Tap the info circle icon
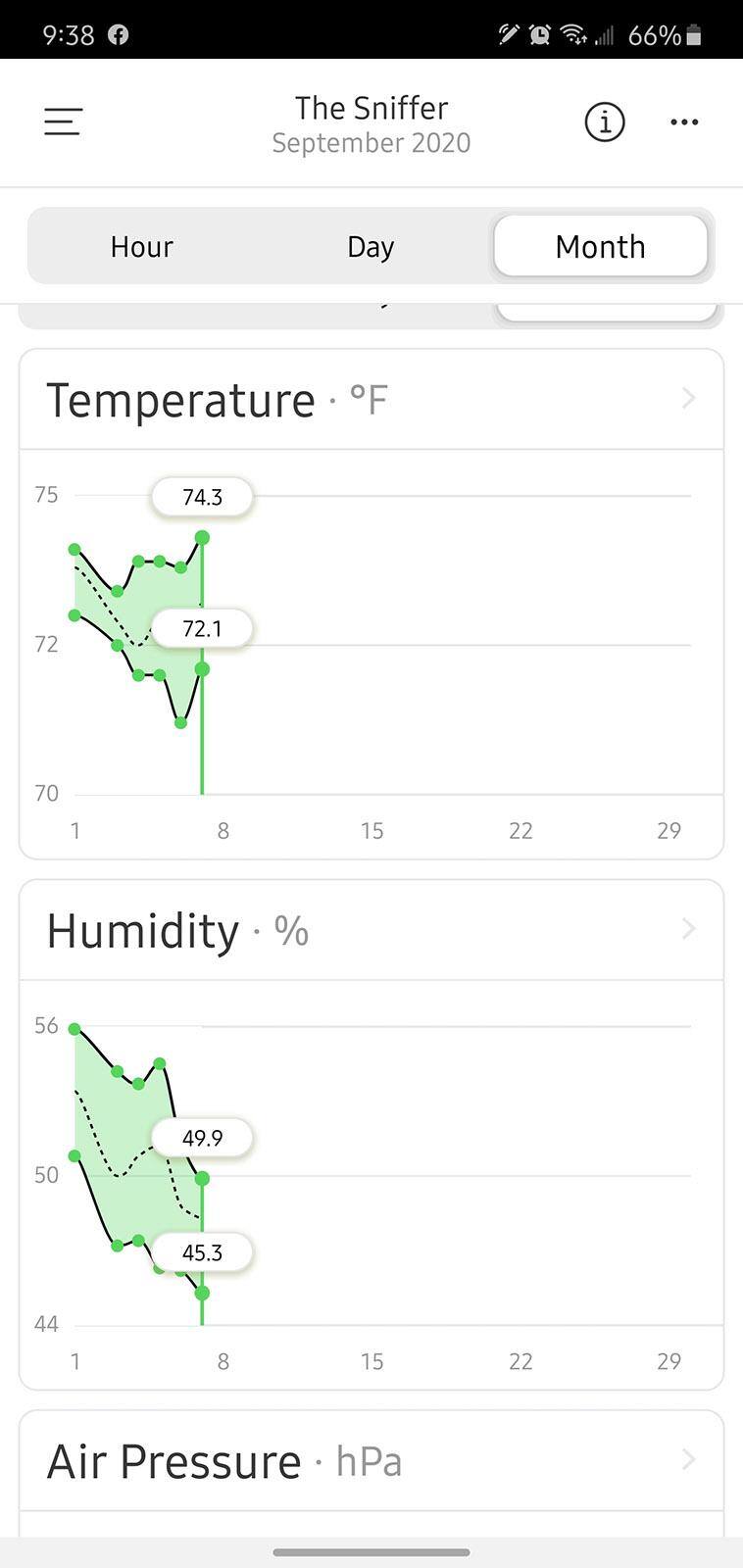The height and width of the screenshot is (1568, 743). pos(605,122)
